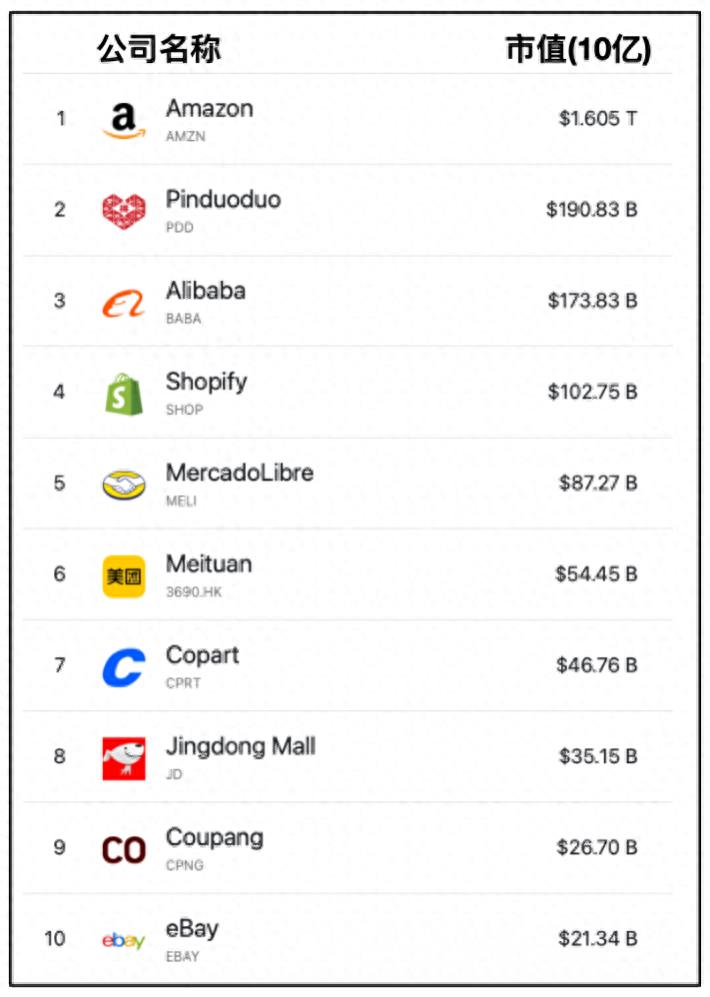
Task: Select the 3690.HK ticker label
Action: [194, 592]
